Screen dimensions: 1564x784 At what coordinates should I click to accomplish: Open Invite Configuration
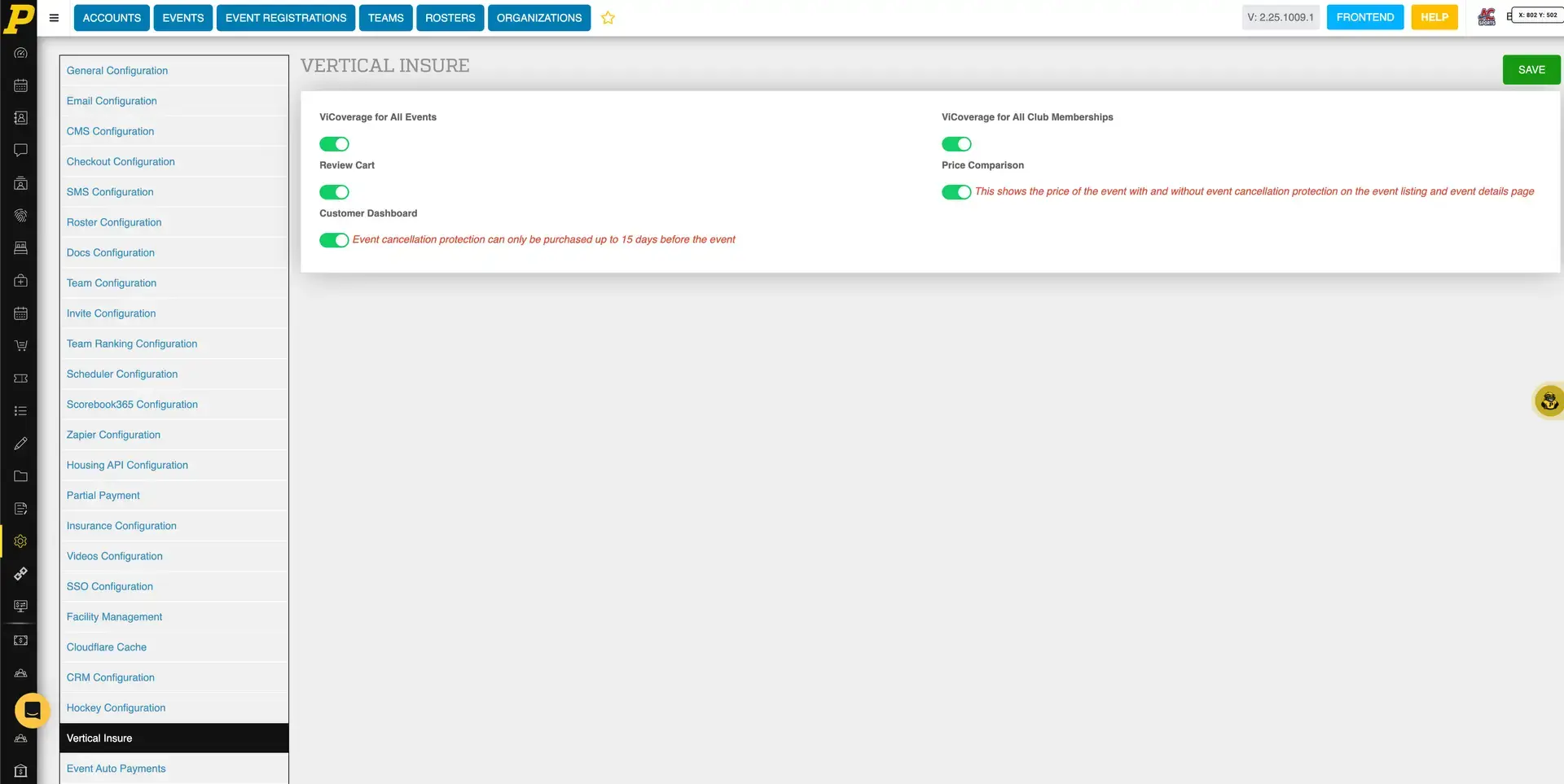coord(174,313)
